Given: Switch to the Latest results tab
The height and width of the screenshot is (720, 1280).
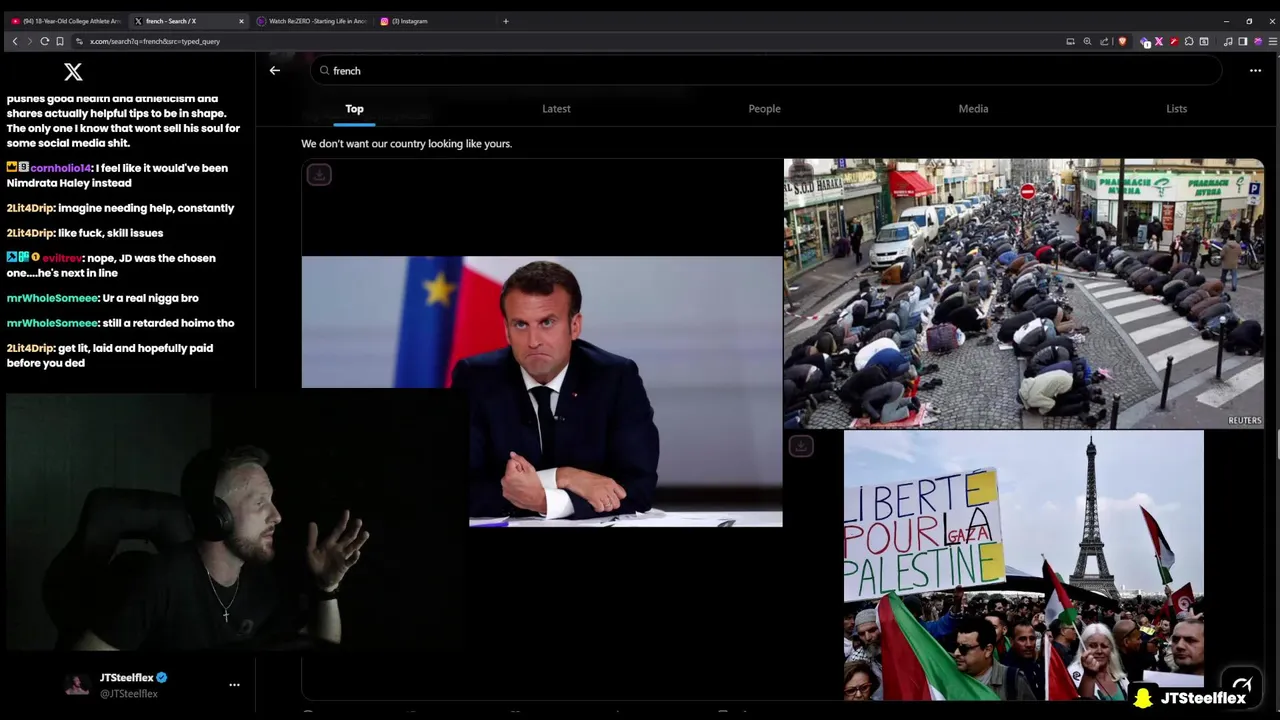Looking at the screenshot, I should click(556, 108).
